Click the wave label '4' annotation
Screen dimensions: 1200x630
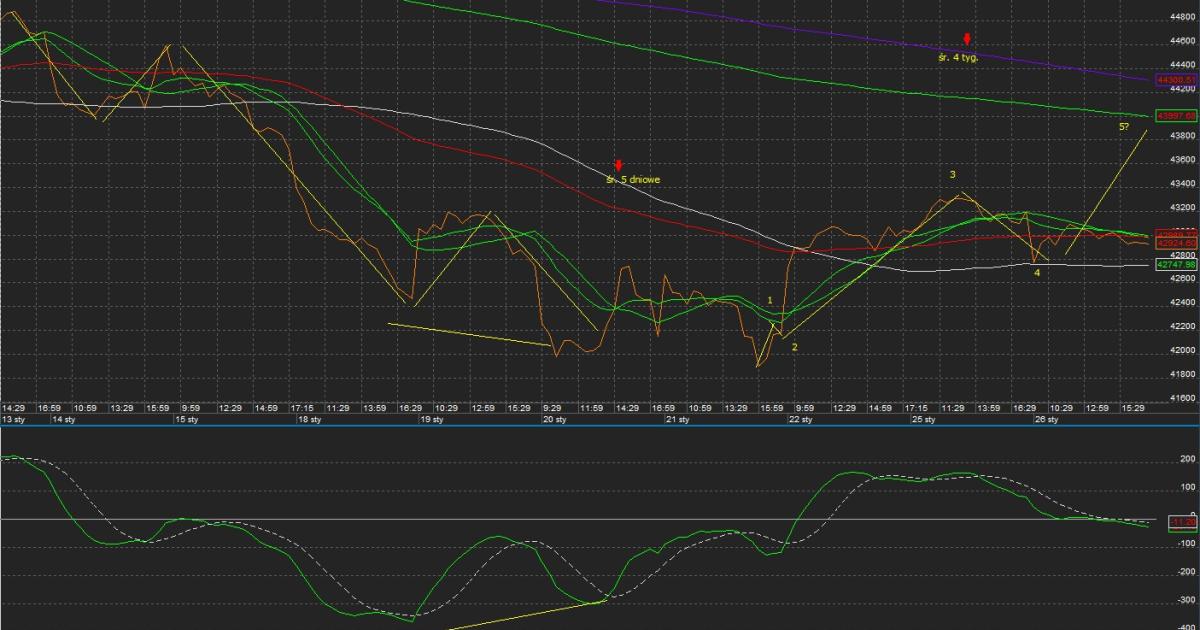click(x=1036, y=272)
